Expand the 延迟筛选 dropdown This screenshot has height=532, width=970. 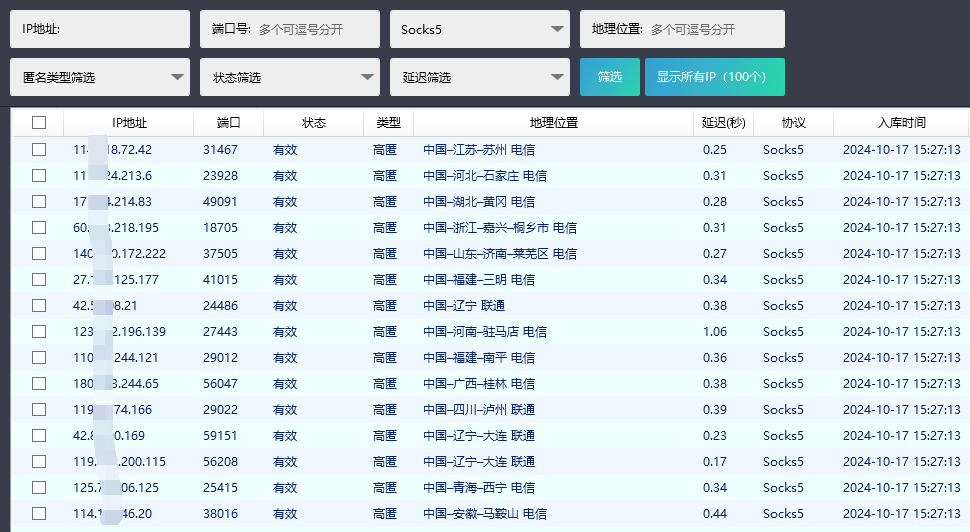click(479, 77)
